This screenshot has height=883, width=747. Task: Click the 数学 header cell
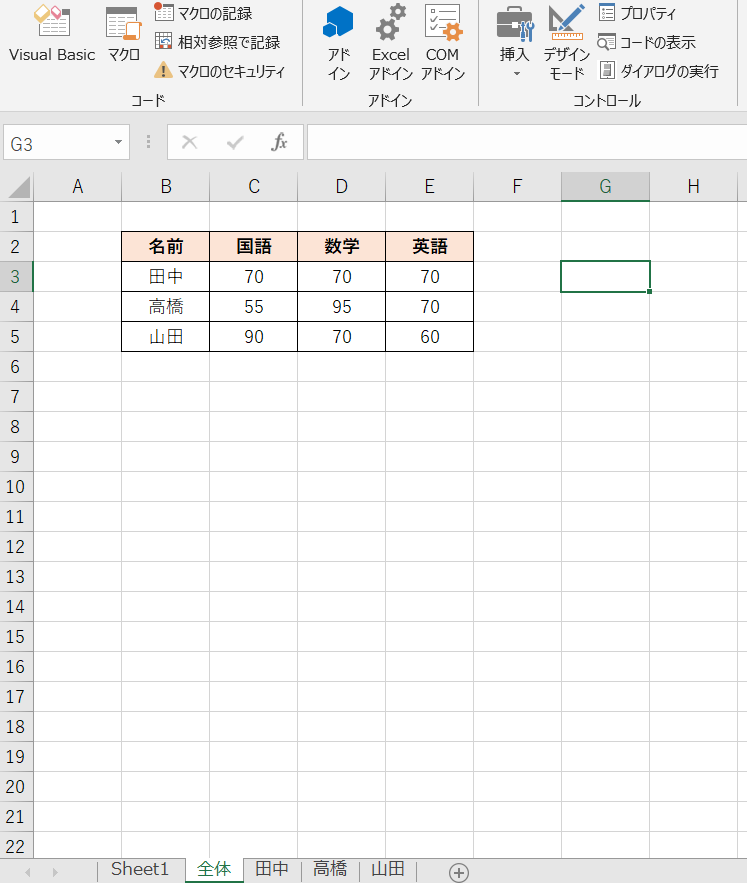pos(341,247)
